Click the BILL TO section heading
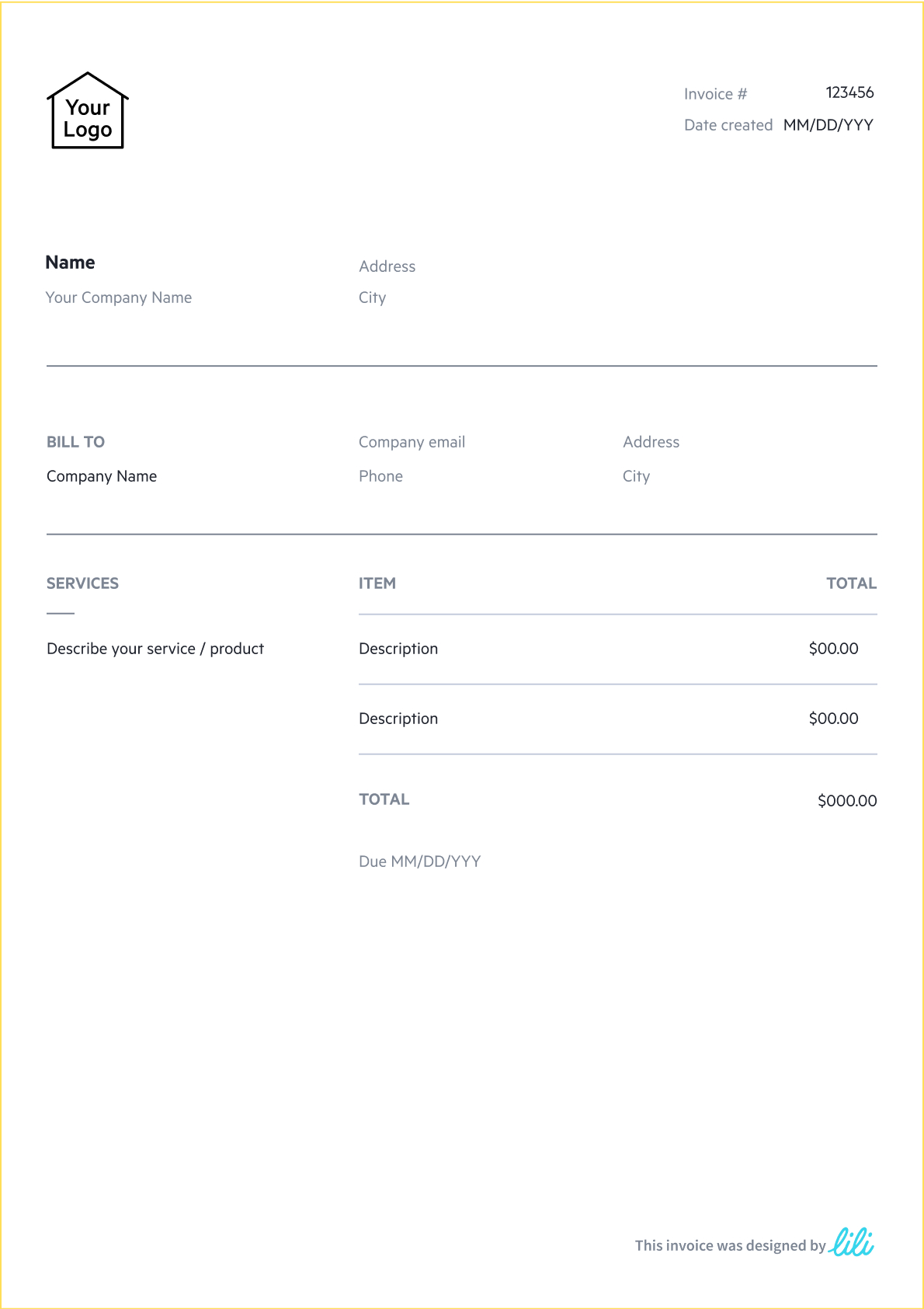This screenshot has height=1309, width=924. pyautogui.click(x=75, y=442)
